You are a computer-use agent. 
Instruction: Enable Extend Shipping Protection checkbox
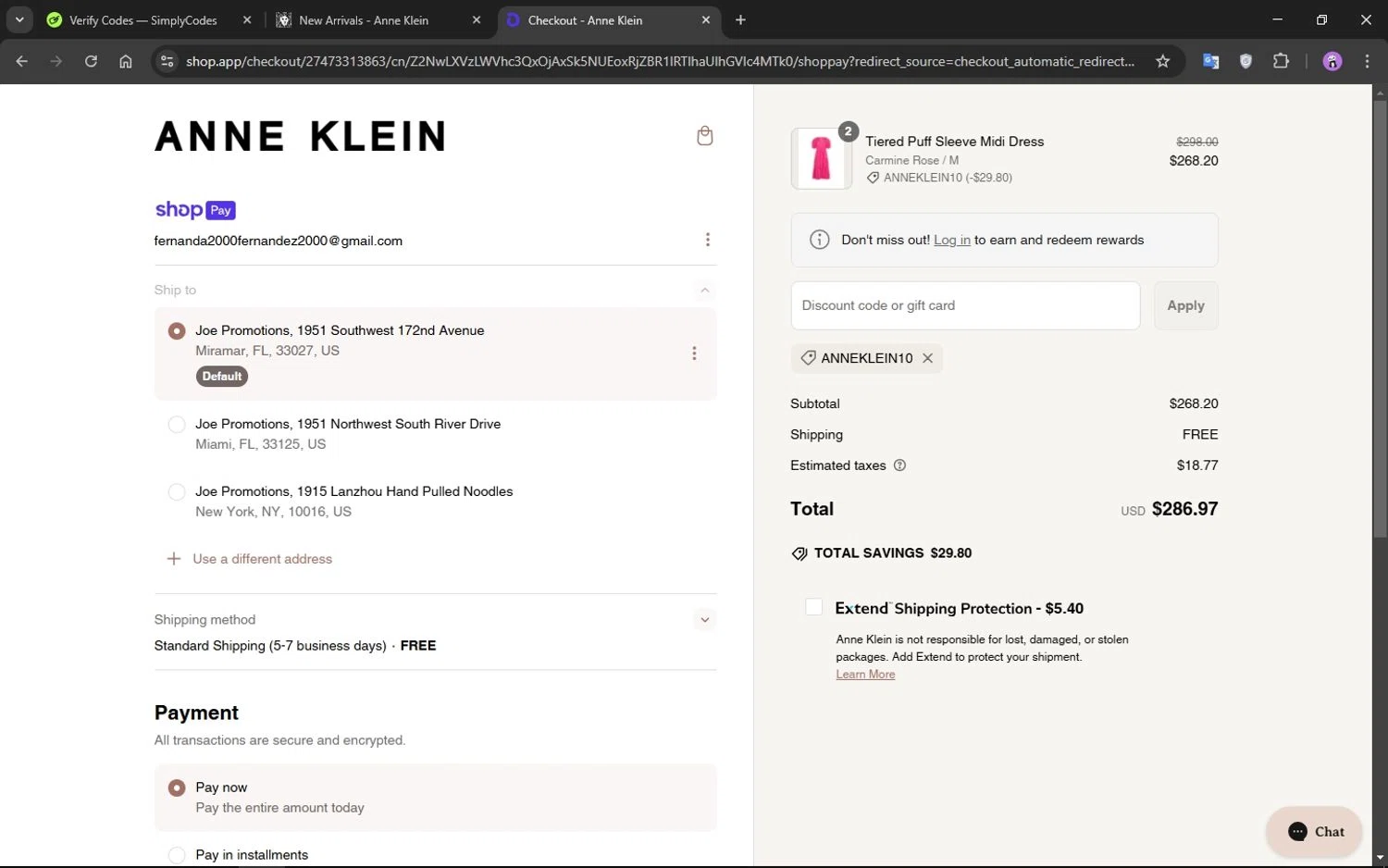coord(813,607)
